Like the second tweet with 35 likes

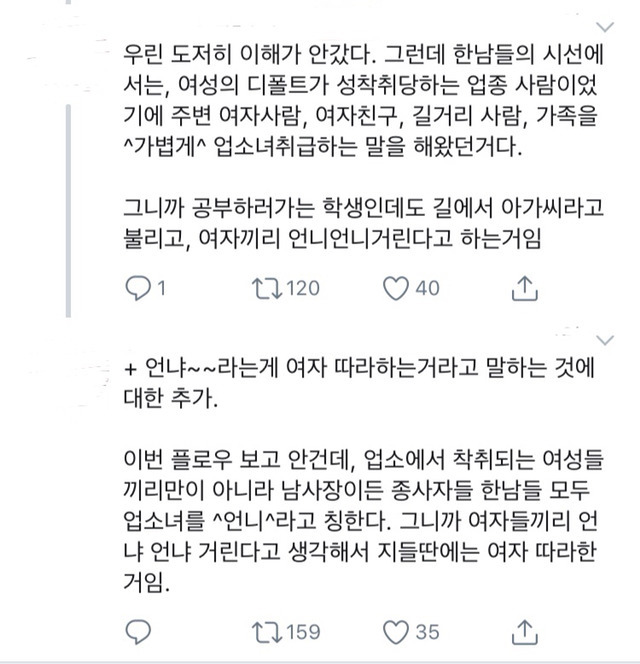coord(396,631)
